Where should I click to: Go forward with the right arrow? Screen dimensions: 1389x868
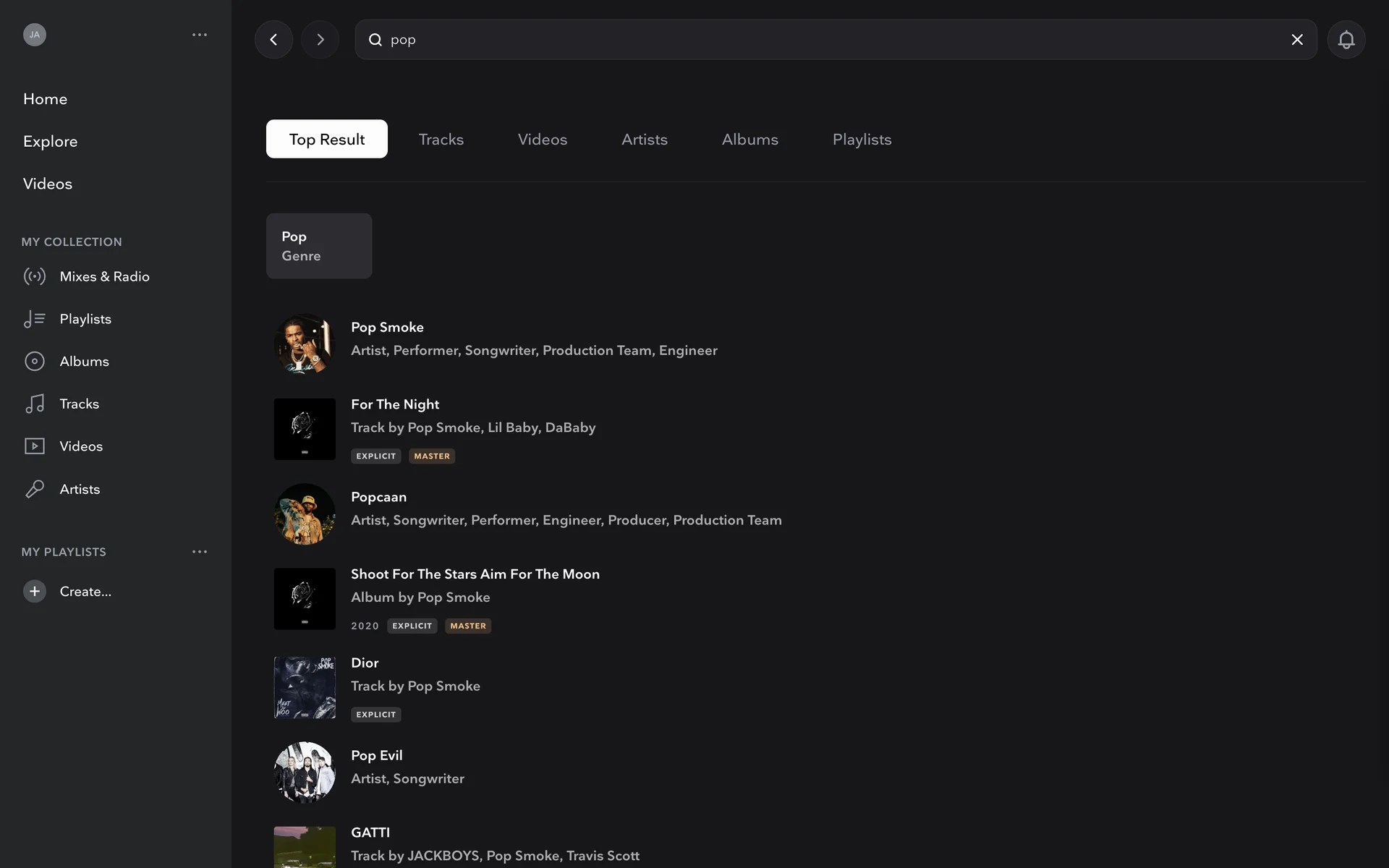[x=320, y=40]
